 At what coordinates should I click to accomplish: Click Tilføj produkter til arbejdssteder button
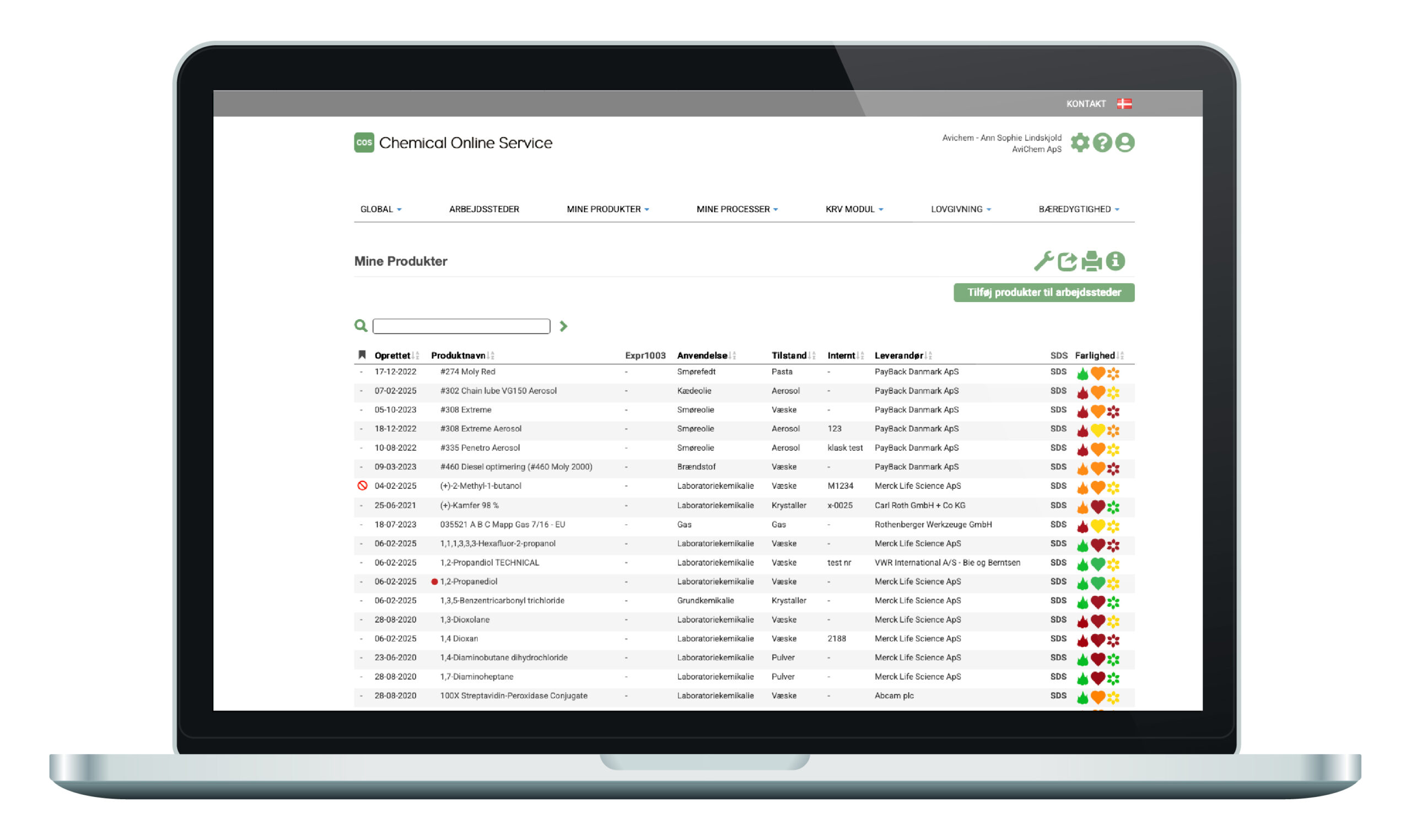pyautogui.click(x=1043, y=293)
